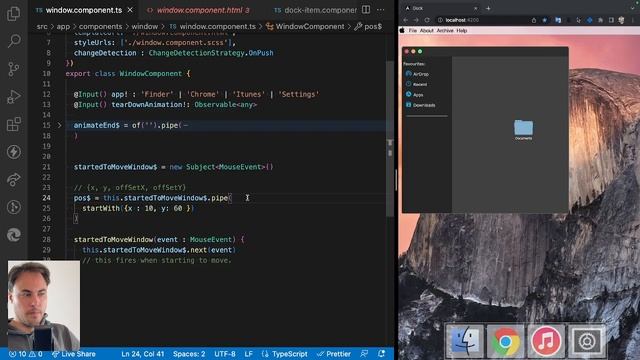640x360 pixels.
Task: Click 'animateEnd$' on line 15
Action: (97, 125)
